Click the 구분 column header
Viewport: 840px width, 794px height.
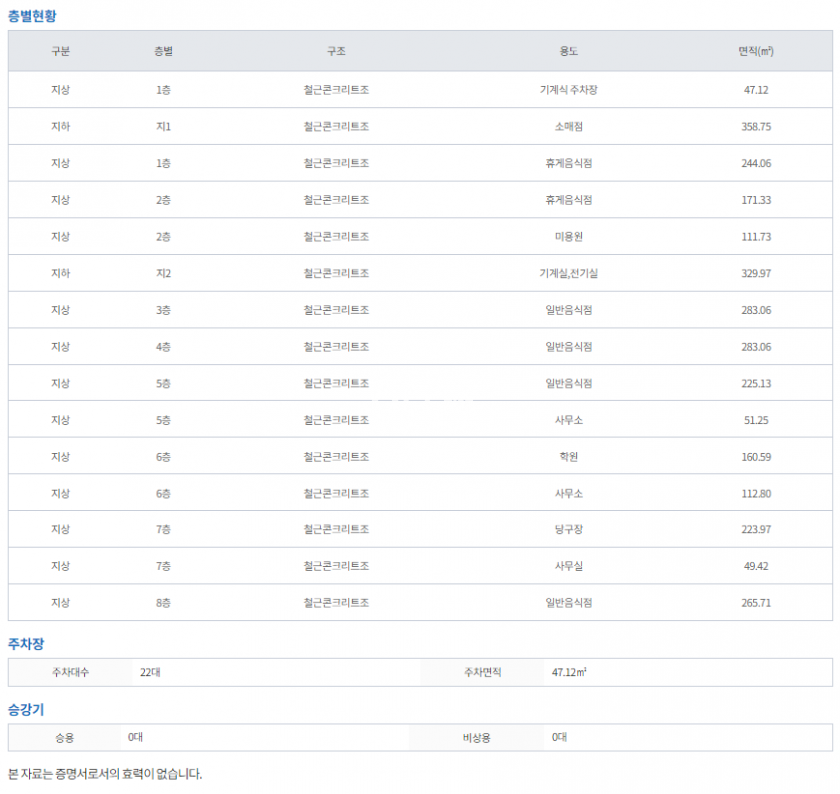point(60,51)
